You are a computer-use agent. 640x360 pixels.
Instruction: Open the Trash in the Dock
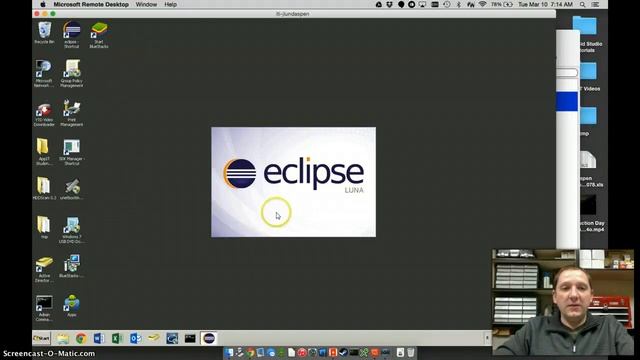point(411,353)
